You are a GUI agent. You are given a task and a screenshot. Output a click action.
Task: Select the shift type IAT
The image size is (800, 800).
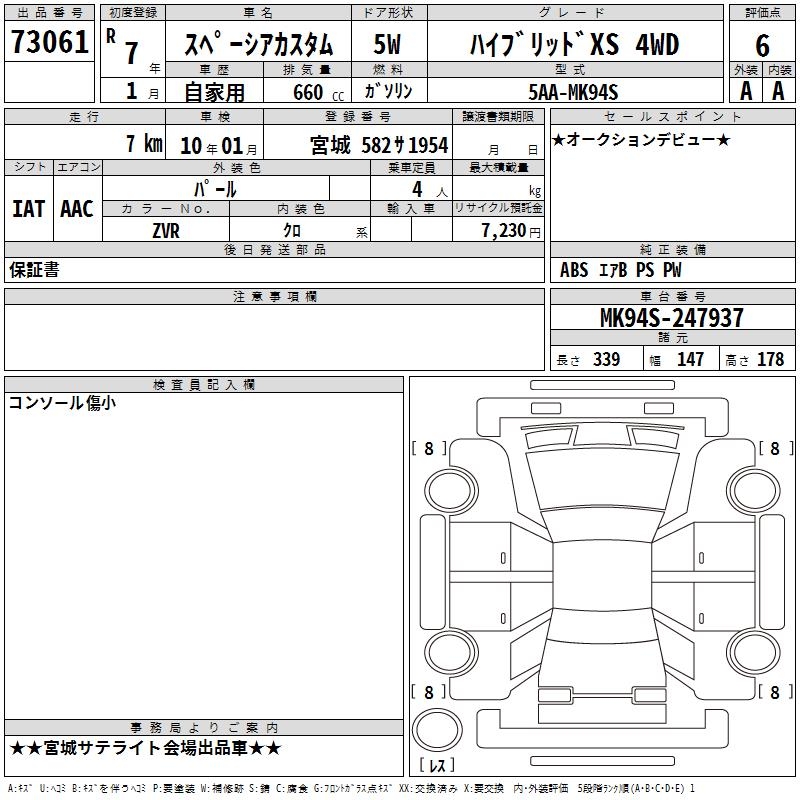(29, 208)
